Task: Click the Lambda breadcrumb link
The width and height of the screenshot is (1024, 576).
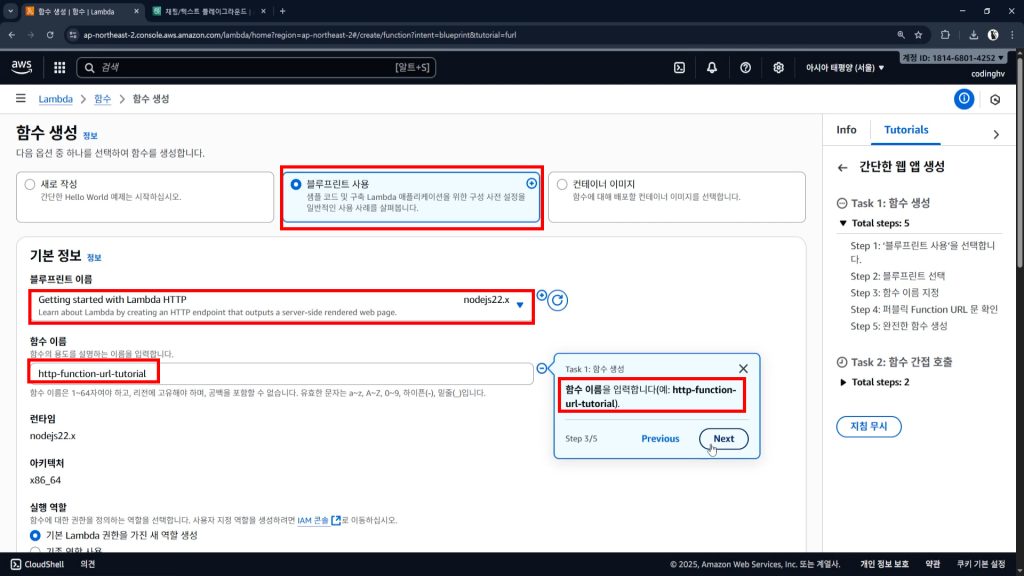Action: pos(56,99)
